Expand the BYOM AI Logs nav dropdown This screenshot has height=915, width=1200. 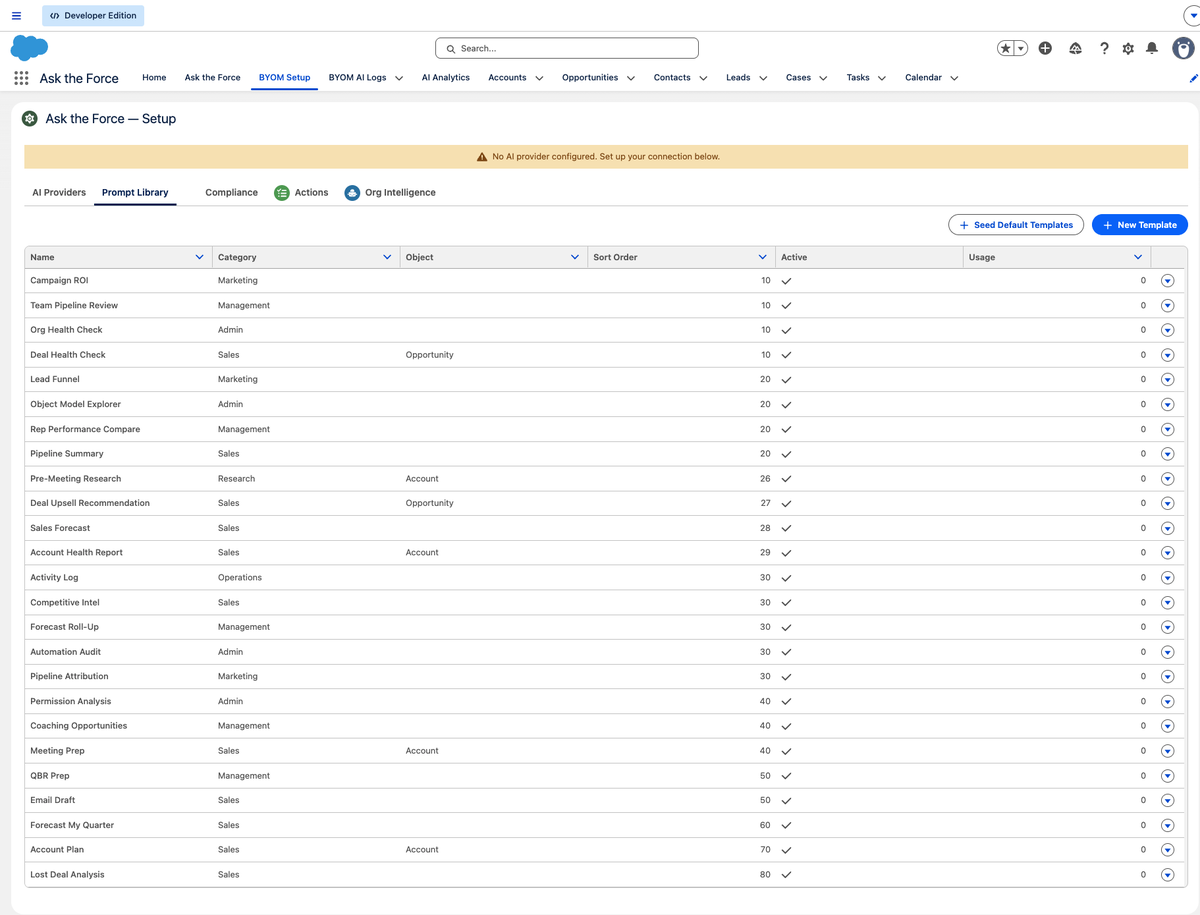[x=399, y=78]
